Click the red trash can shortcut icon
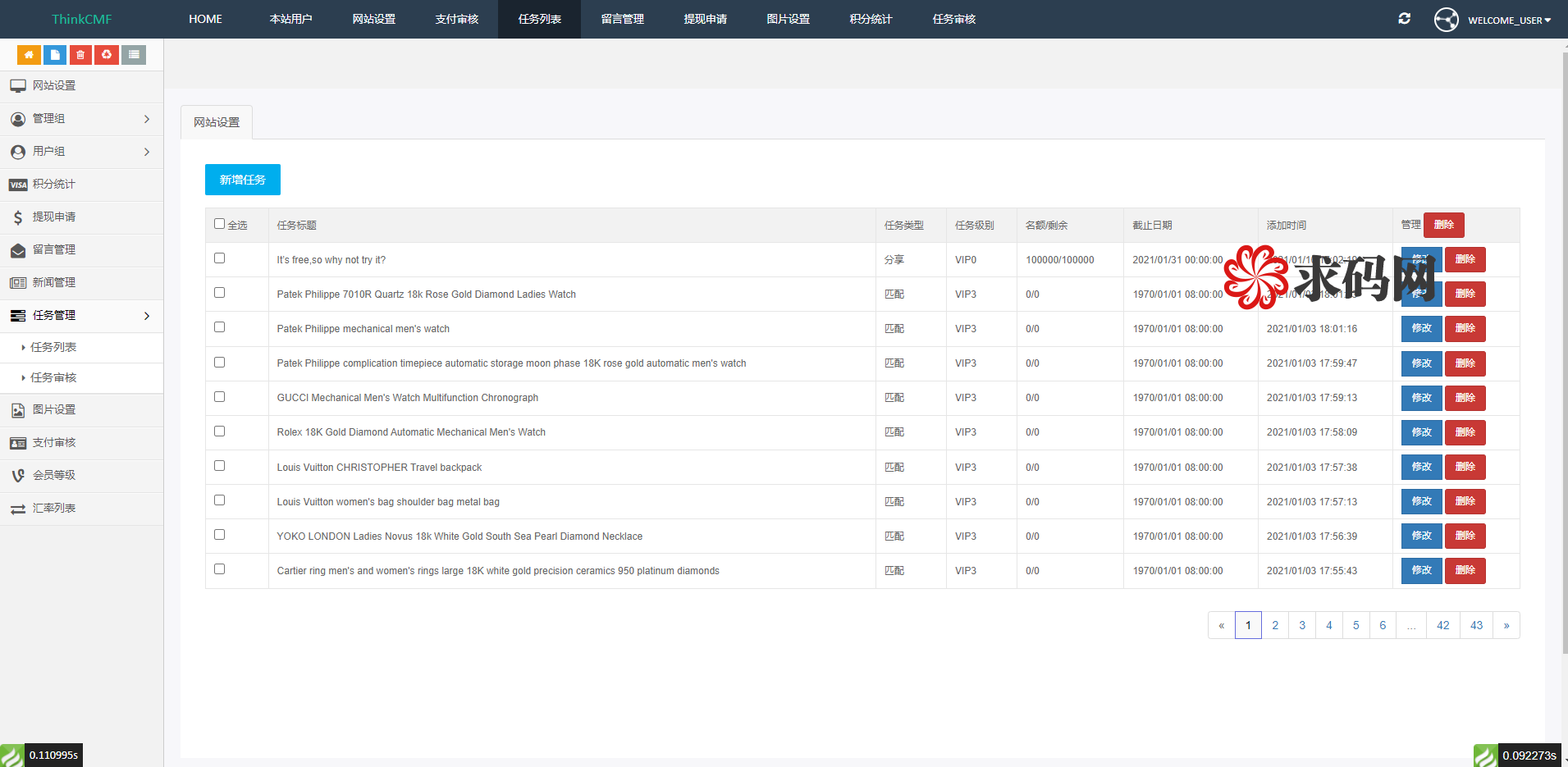 click(x=80, y=55)
